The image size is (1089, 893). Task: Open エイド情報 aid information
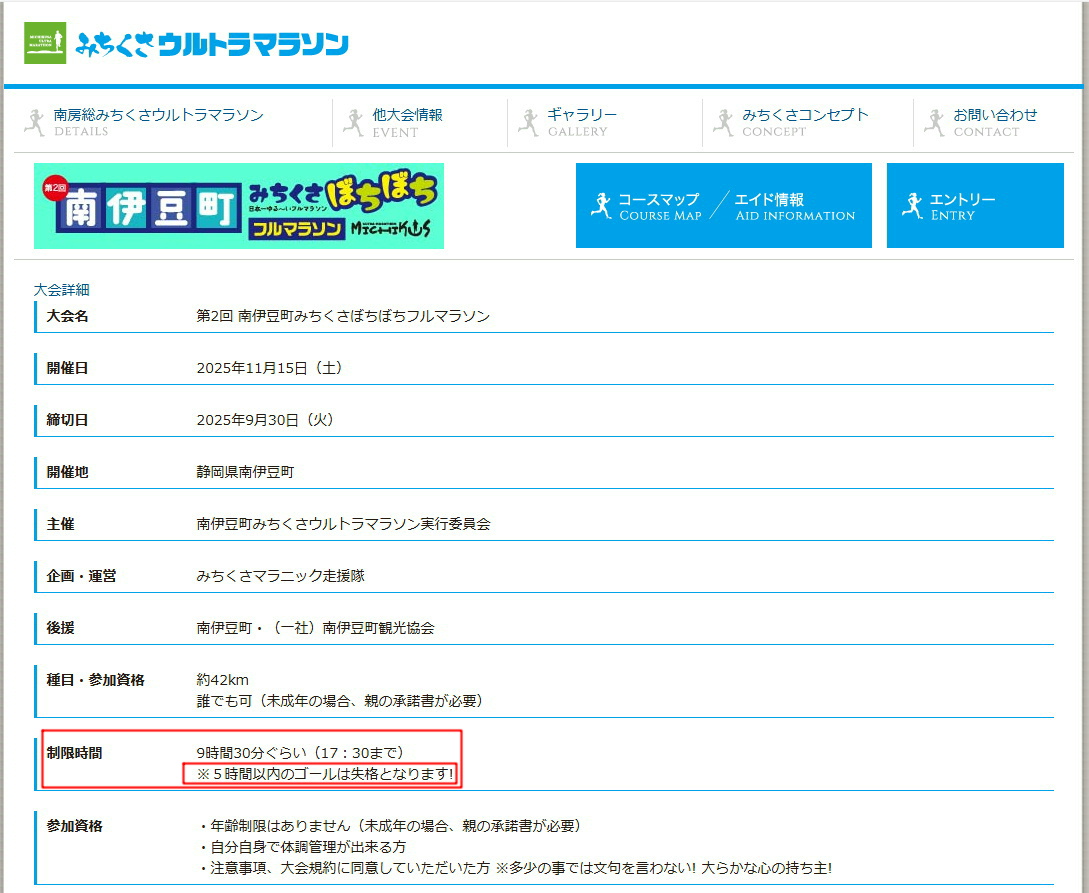(795, 206)
